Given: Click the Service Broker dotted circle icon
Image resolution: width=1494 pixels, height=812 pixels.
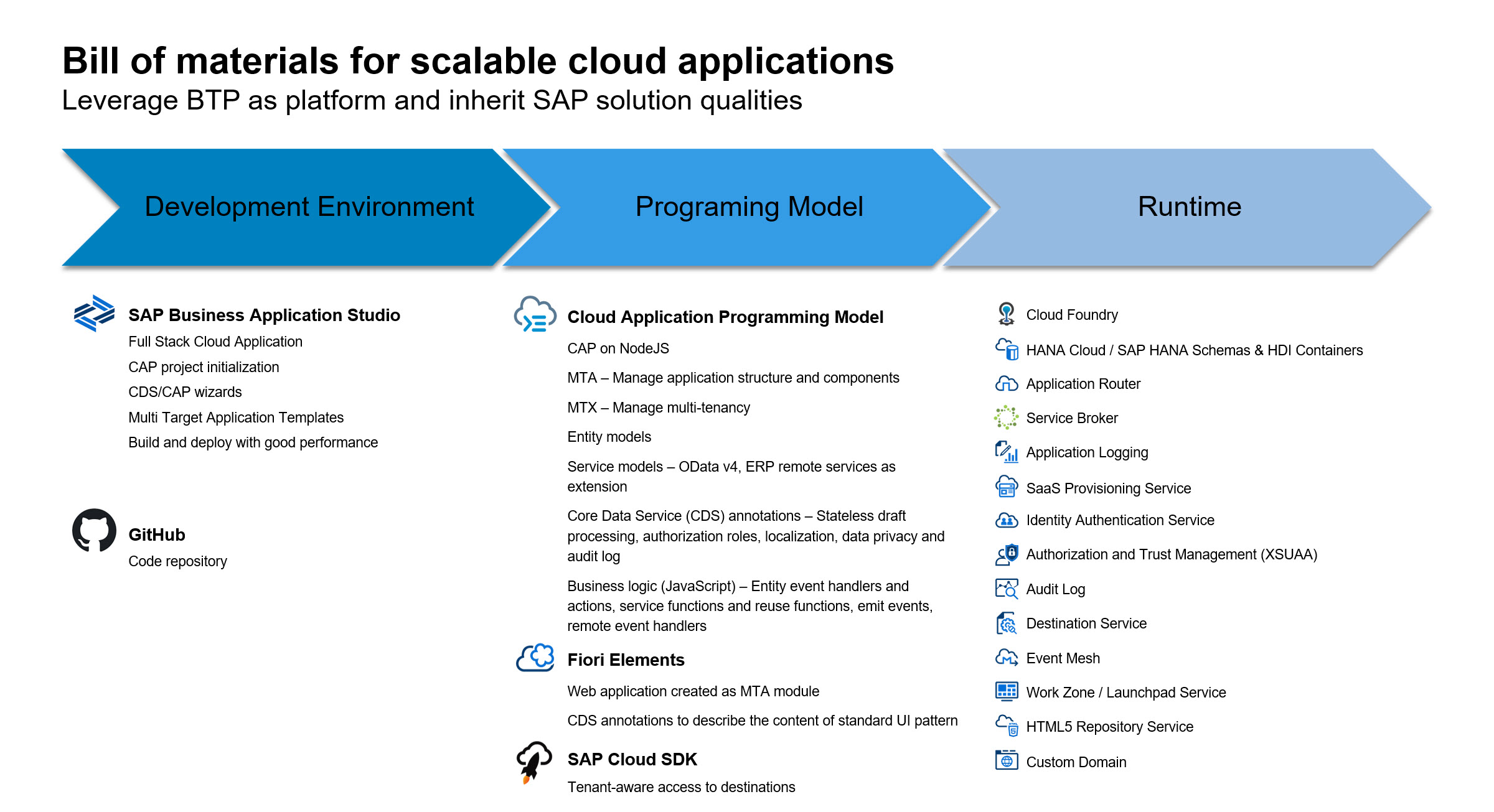Looking at the screenshot, I should 1006,418.
